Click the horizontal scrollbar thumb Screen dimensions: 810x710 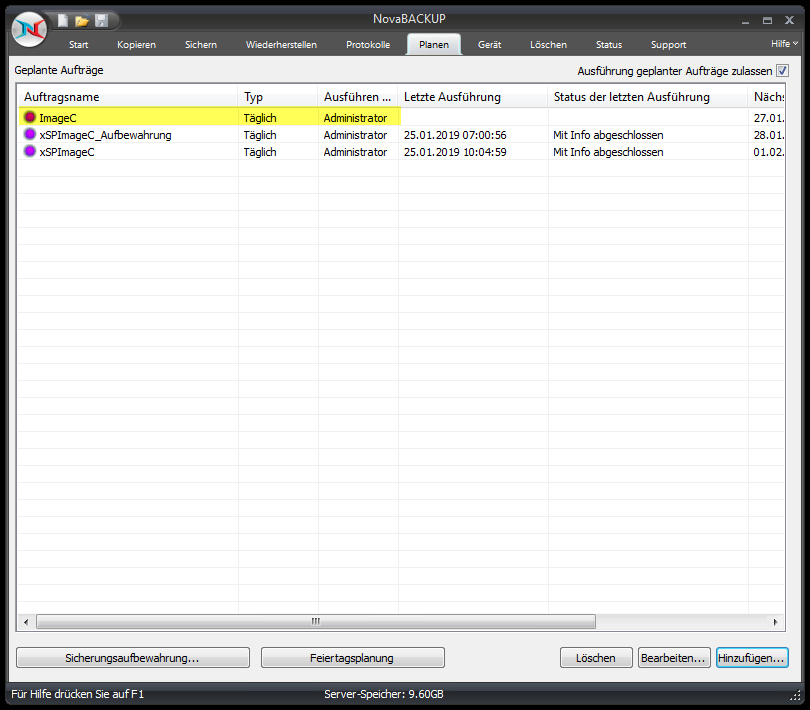pos(316,621)
